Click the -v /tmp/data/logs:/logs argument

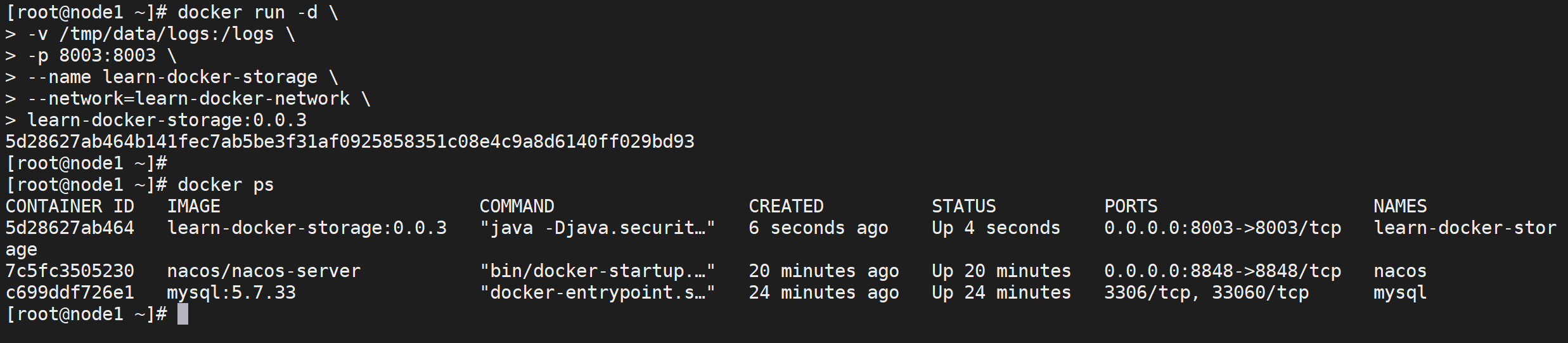coord(150,34)
